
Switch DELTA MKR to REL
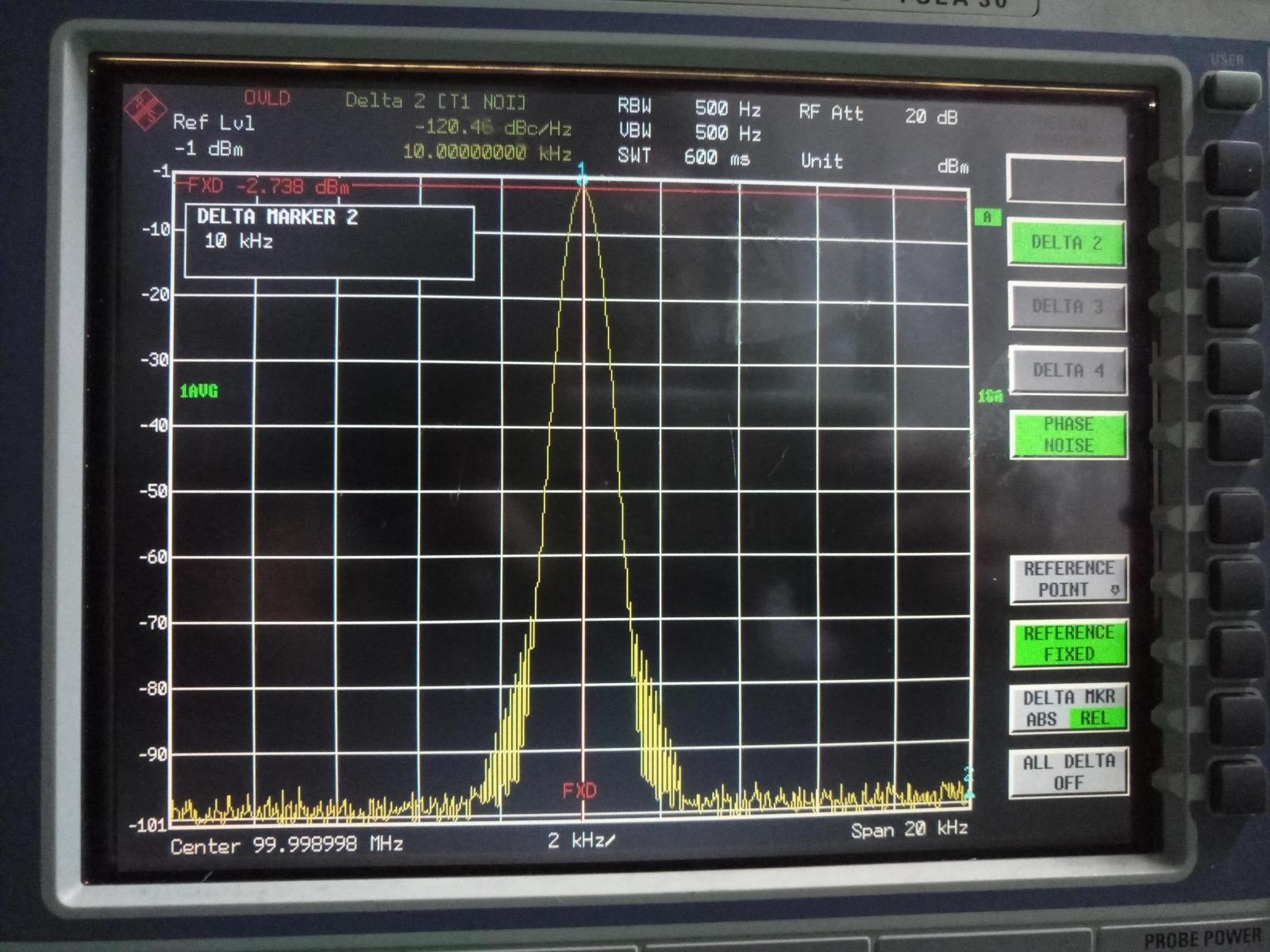click(1095, 719)
